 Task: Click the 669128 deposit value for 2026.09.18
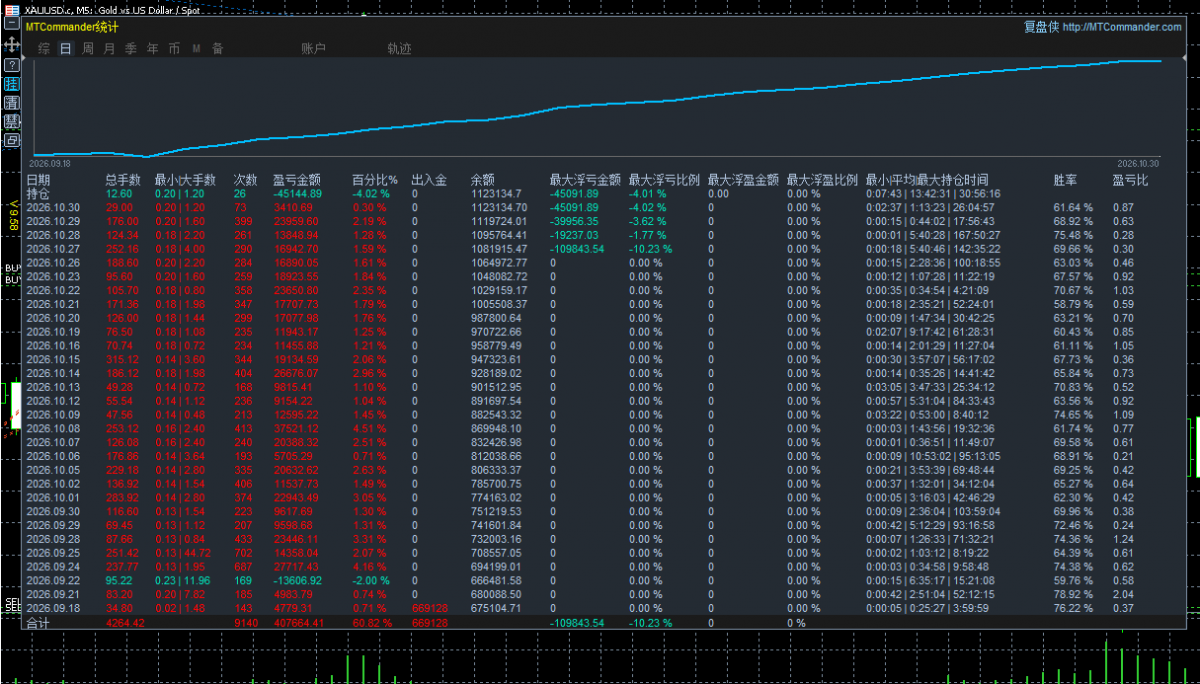click(429, 607)
